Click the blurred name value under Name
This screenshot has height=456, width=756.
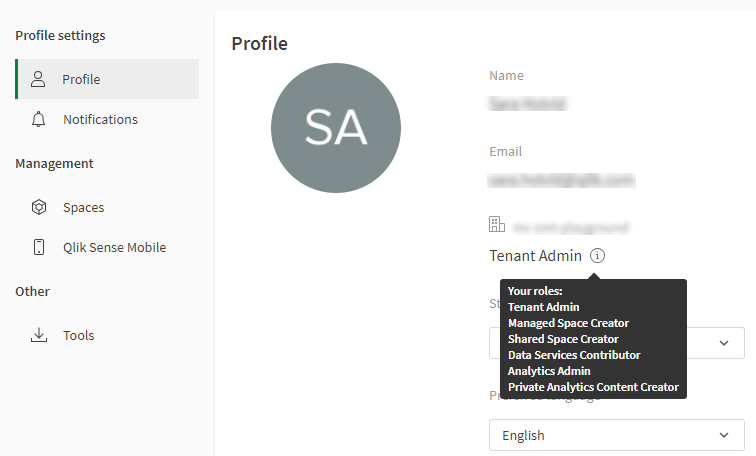[527, 103]
